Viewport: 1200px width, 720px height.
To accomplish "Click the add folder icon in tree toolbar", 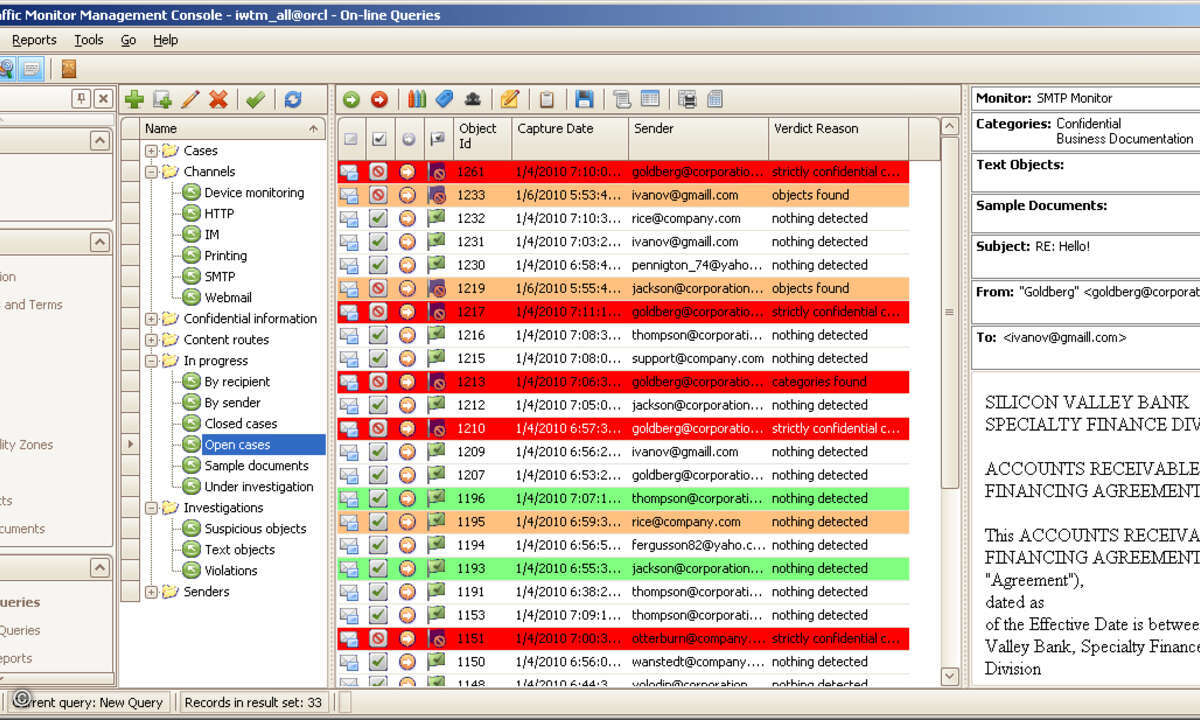I will tap(162, 99).
